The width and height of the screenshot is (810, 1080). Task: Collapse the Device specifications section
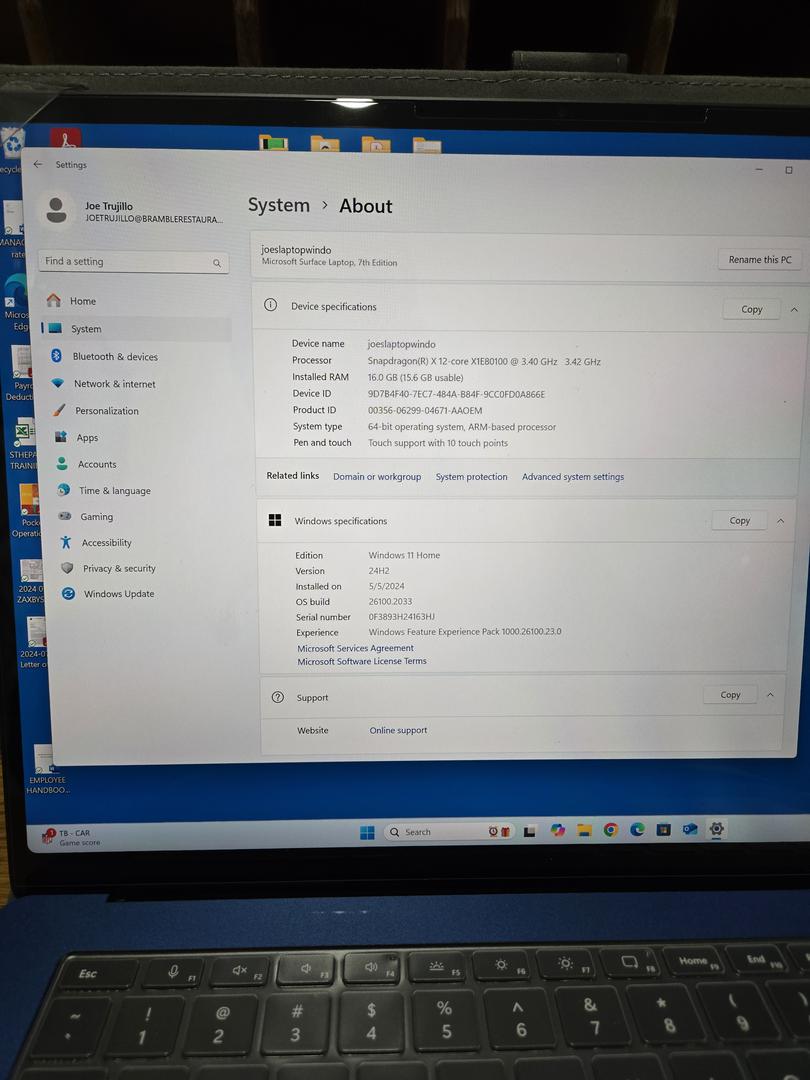pyautogui.click(x=794, y=309)
